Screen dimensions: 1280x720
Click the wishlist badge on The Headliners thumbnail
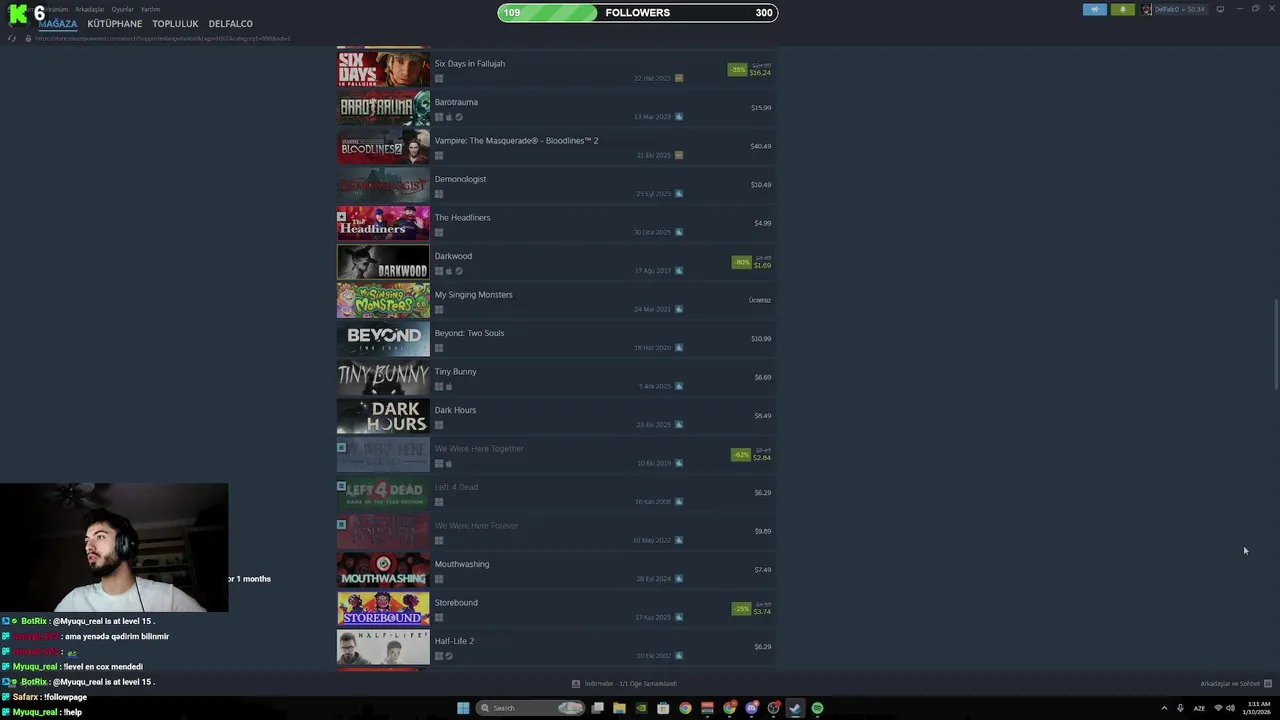tap(341, 216)
